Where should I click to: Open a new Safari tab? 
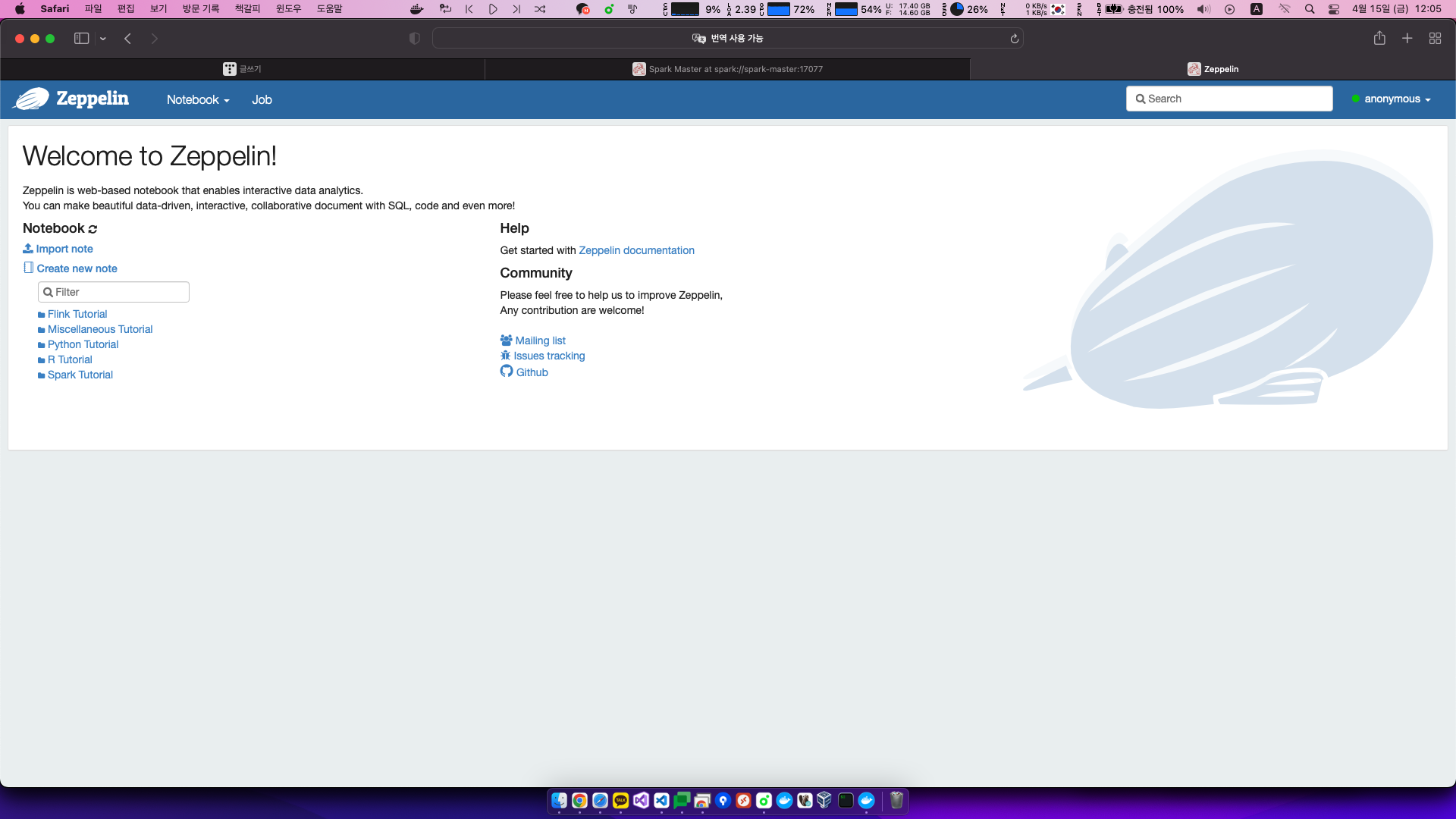tap(1407, 38)
